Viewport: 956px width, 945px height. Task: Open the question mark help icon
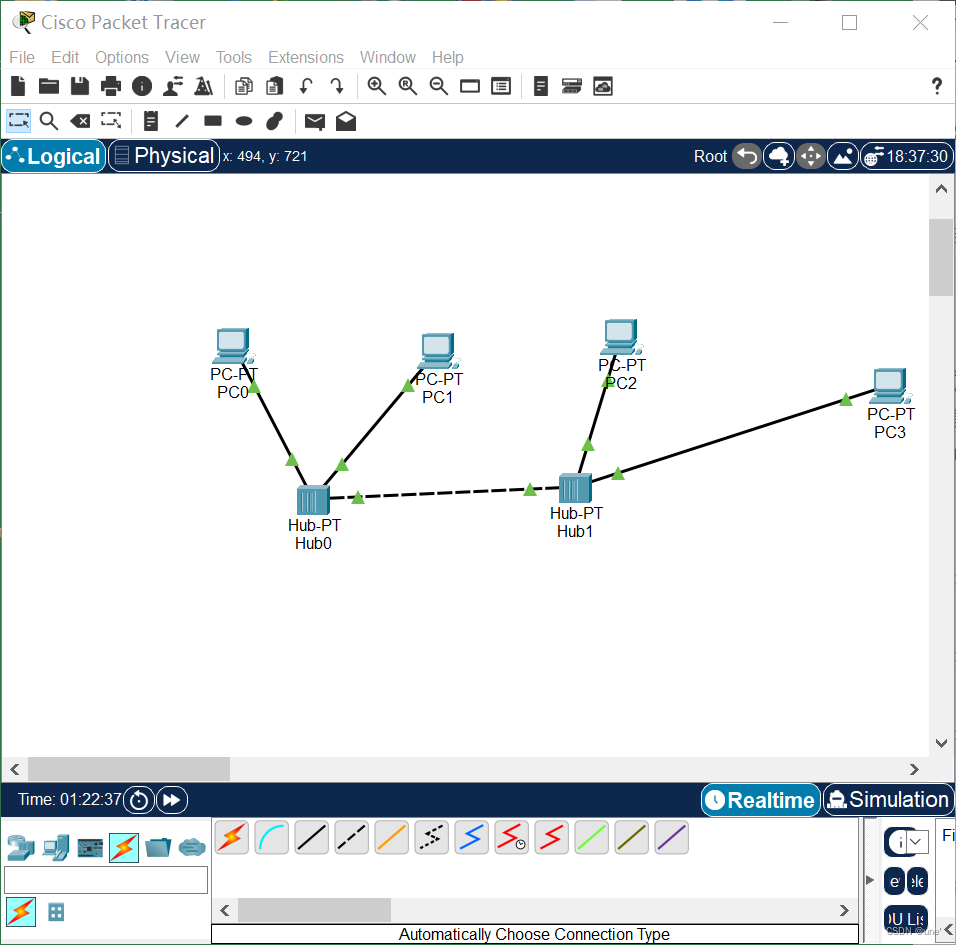[x=937, y=86]
